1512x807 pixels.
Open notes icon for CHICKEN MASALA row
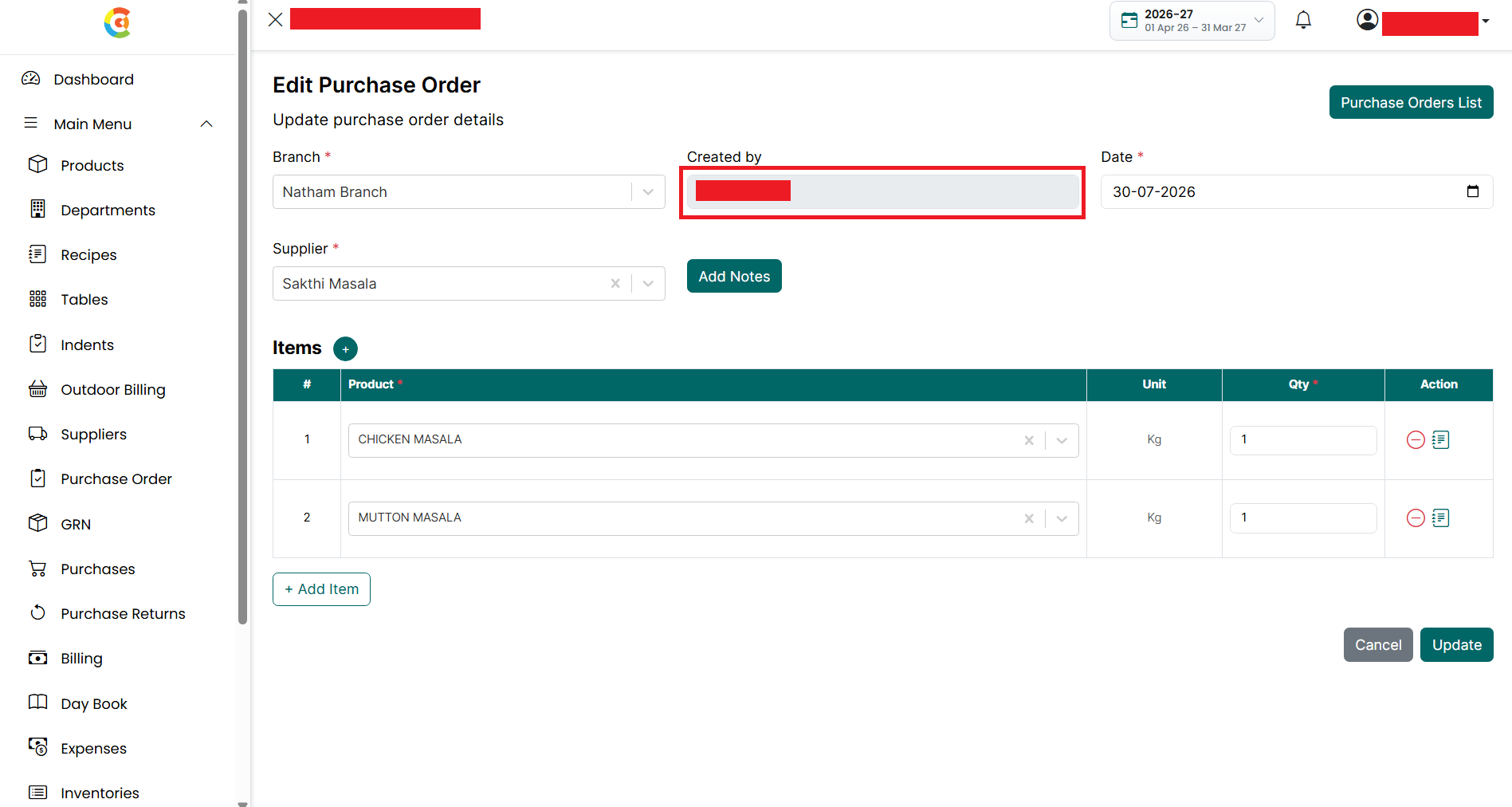[1440, 440]
